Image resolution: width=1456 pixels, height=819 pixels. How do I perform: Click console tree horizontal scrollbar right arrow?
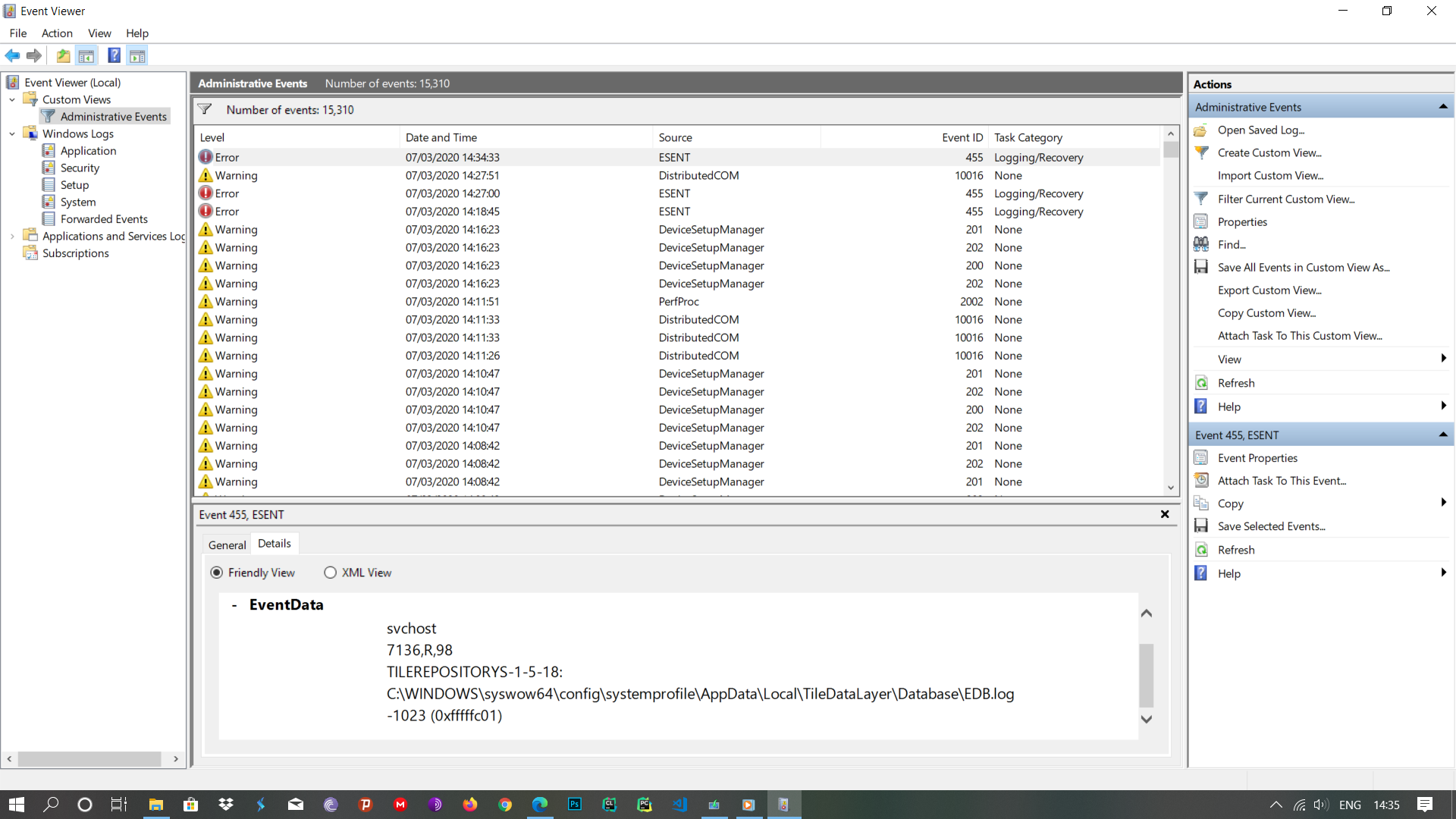[176, 758]
